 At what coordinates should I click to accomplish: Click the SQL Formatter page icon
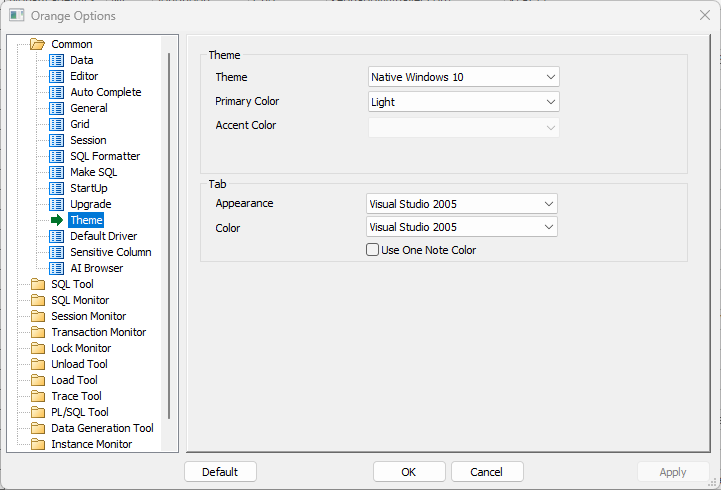(57, 156)
